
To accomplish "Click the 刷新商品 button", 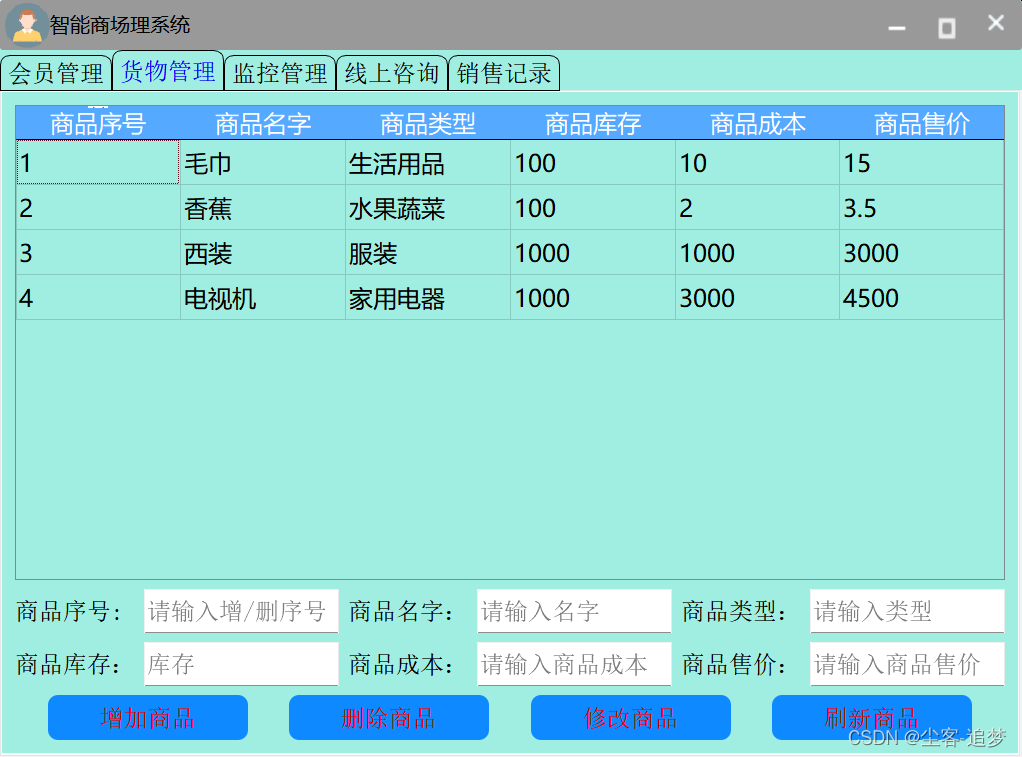I will pyautogui.click(x=872, y=717).
